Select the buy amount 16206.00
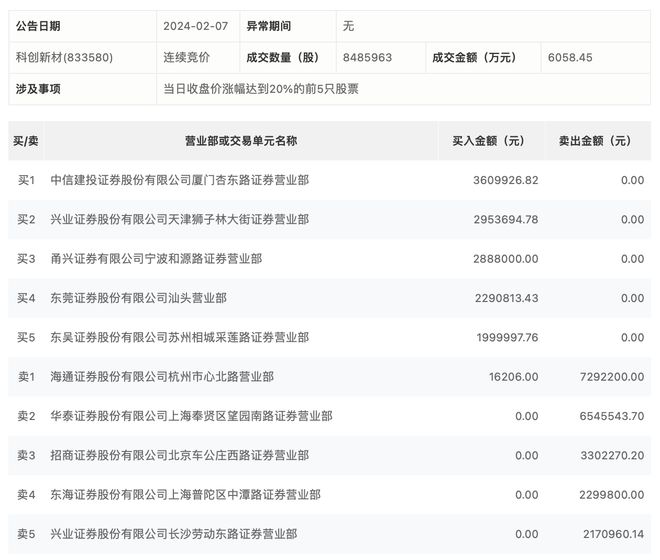This screenshot has height=560, width=660. tap(514, 377)
